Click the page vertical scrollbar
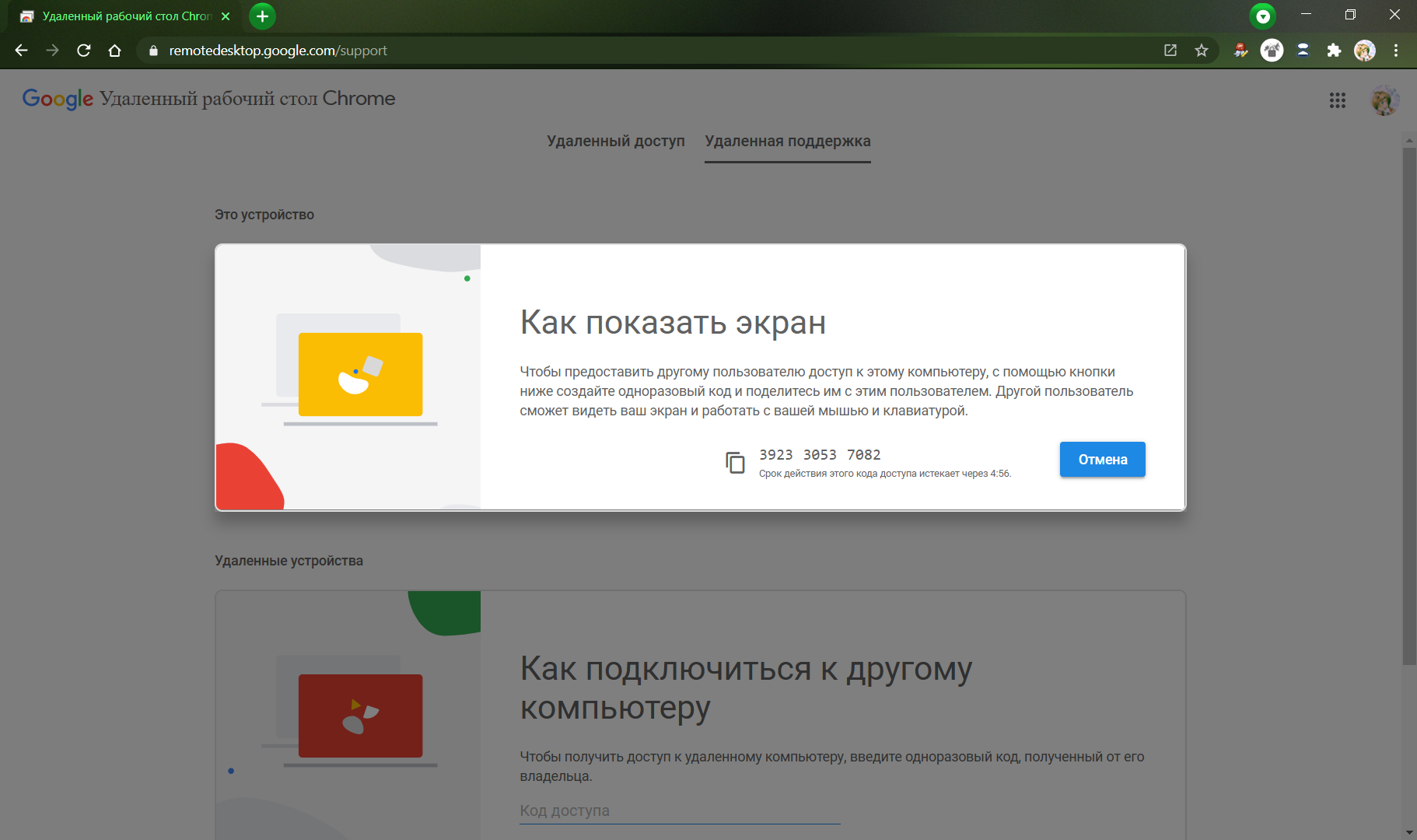Image resolution: width=1417 pixels, height=840 pixels. [1408, 404]
